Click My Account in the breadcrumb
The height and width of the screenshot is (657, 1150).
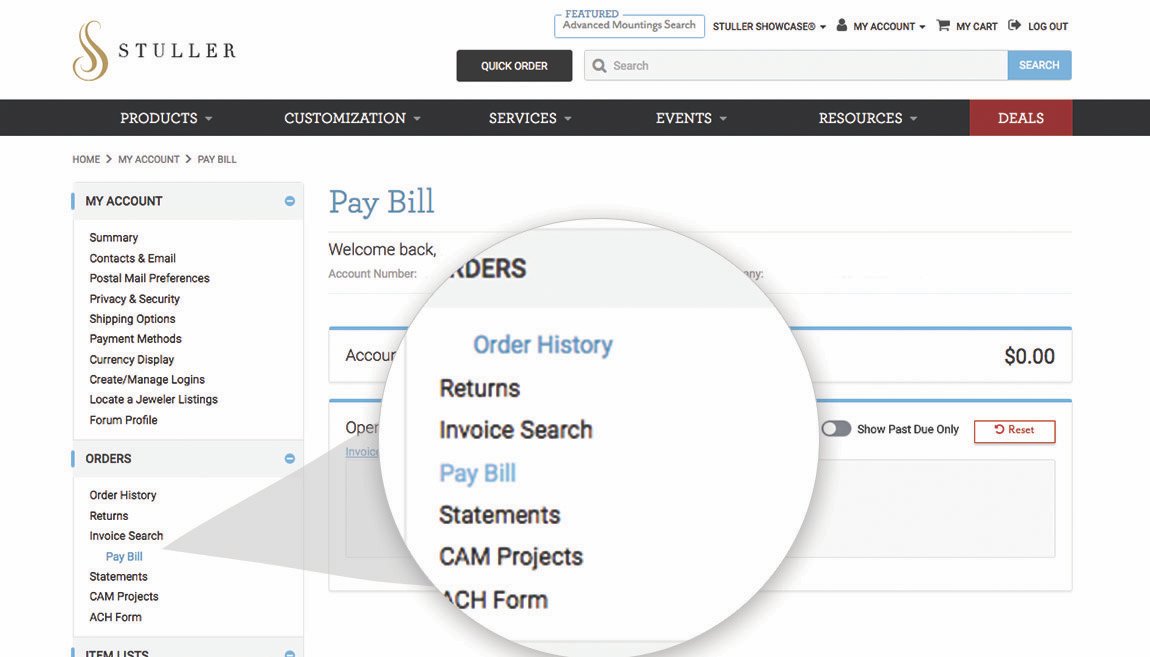(148, 159)
